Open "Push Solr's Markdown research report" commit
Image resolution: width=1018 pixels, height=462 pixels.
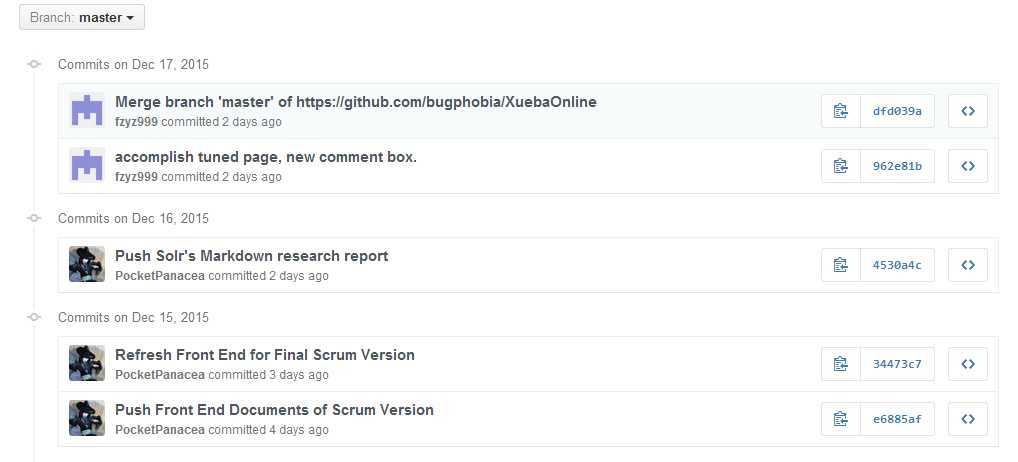click(251, 256)
